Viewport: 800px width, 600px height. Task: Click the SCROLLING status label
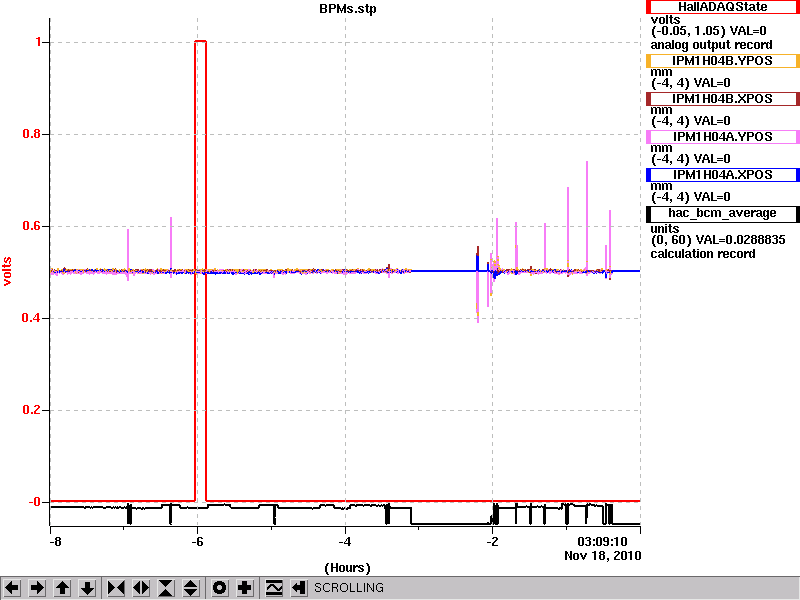[348, 588]
